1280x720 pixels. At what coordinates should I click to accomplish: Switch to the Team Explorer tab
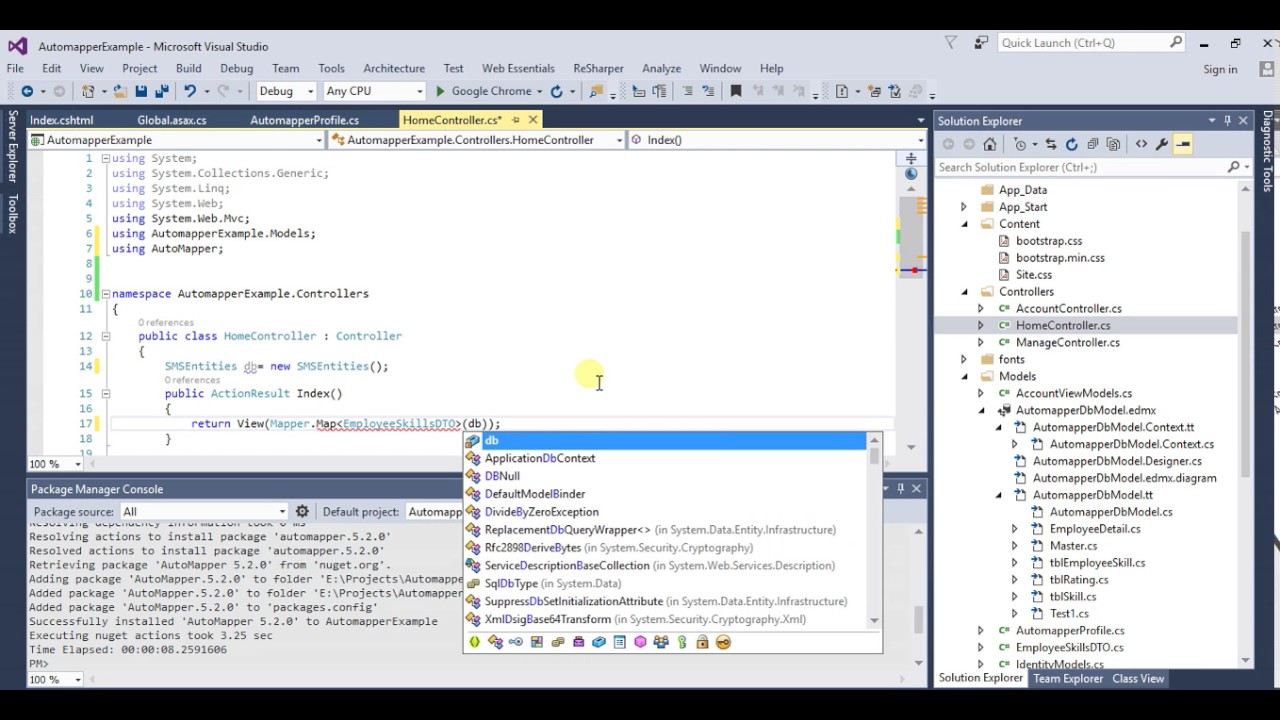[1068, 678]
